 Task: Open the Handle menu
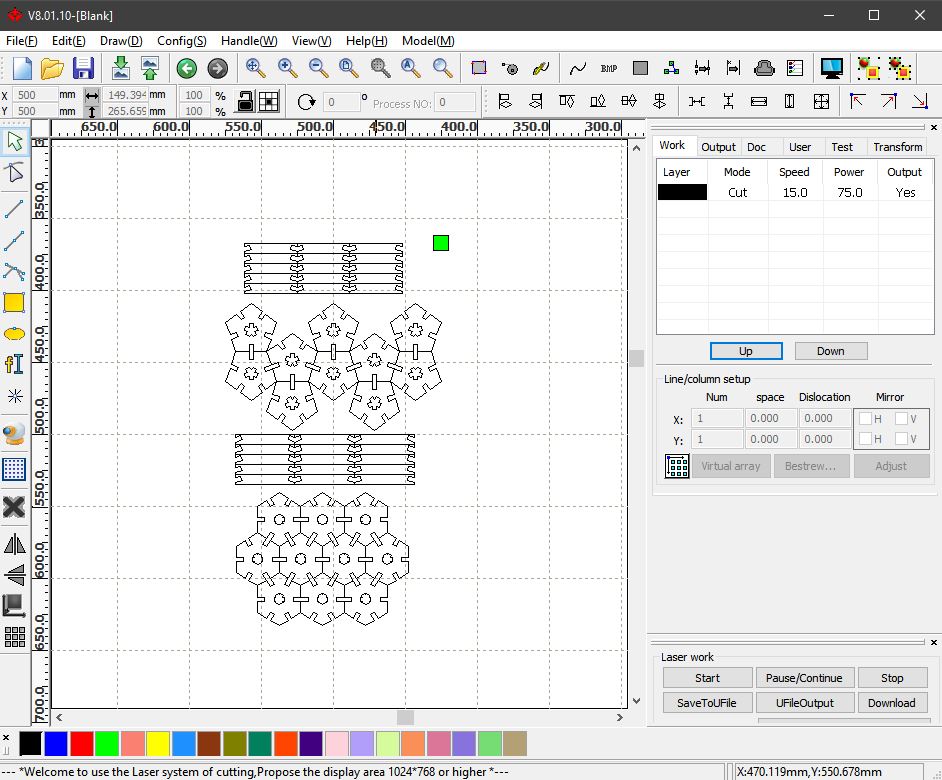[249, 41]
